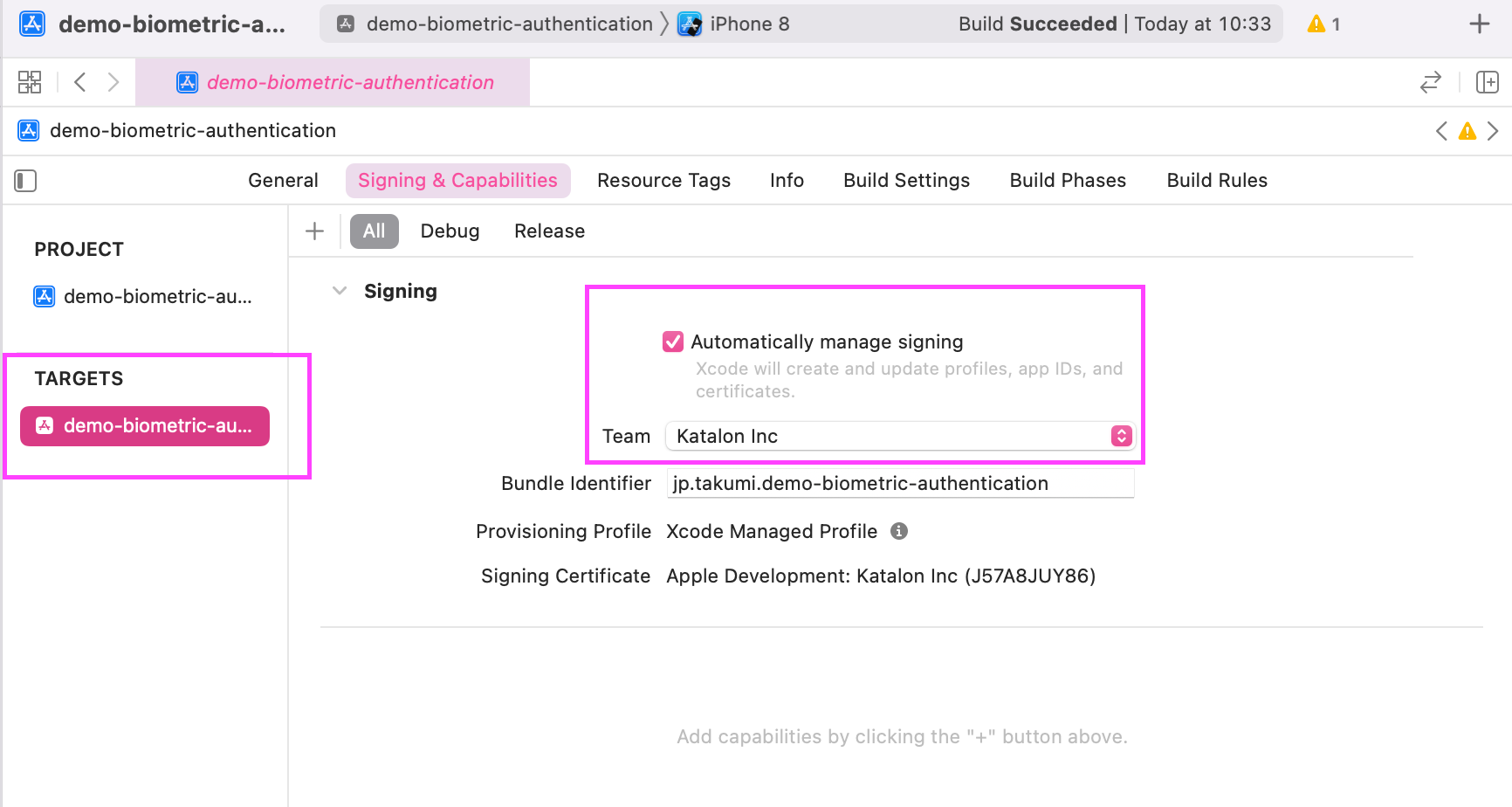Go forward with the right navigation arrow
Screen dimensions: 1512x807
click(113, 82)
